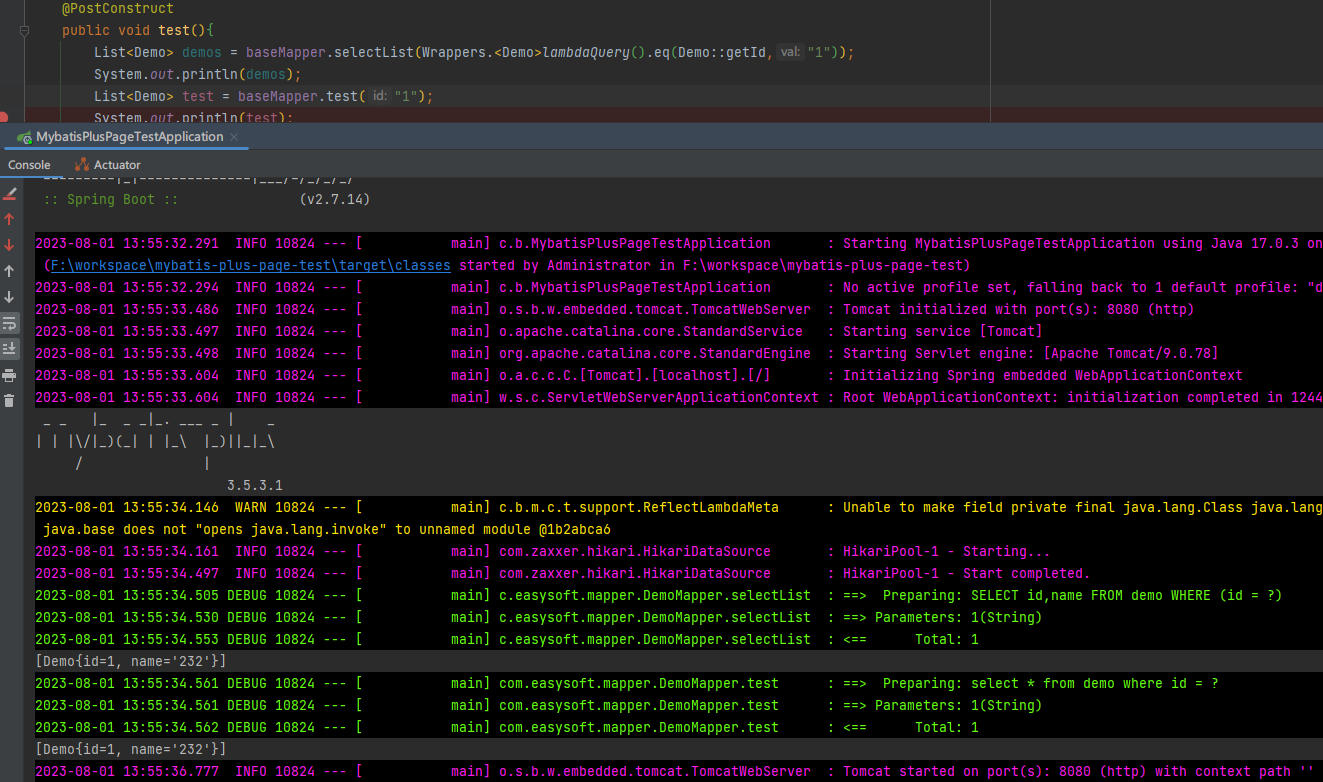Click the '(v2.7.14)' version text
This screenshot has height=782, width=1323.
coord(335,199)
